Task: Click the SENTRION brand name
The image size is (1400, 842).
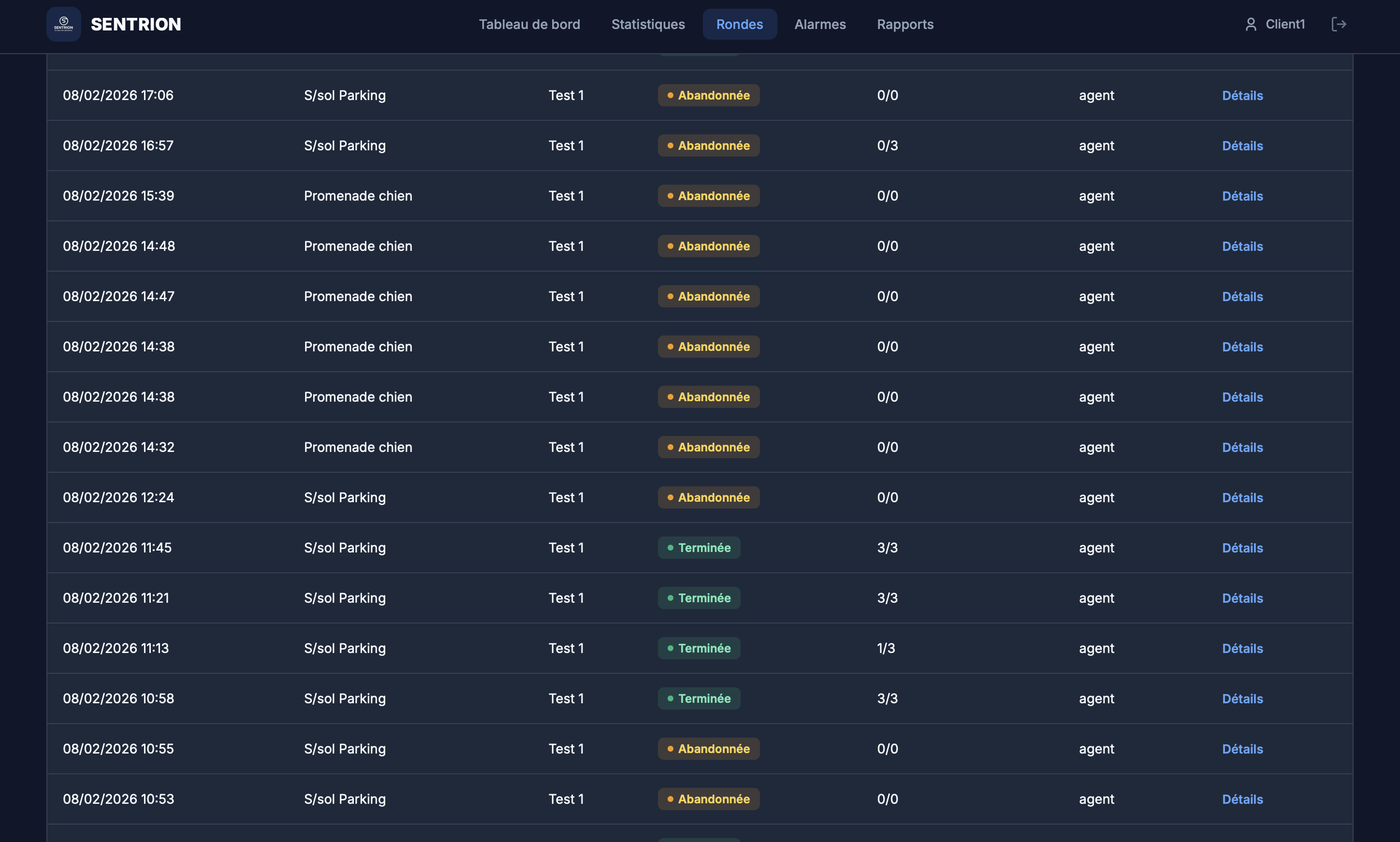Action: pyautogui.click(x=136, y=24)
